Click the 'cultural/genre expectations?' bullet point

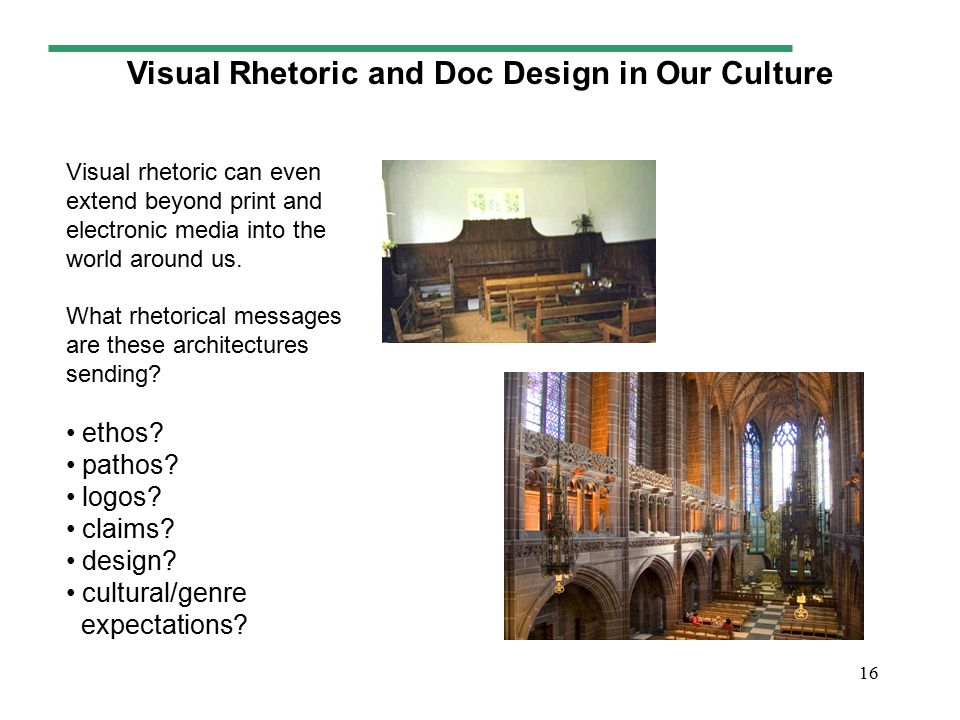(157, 609)
